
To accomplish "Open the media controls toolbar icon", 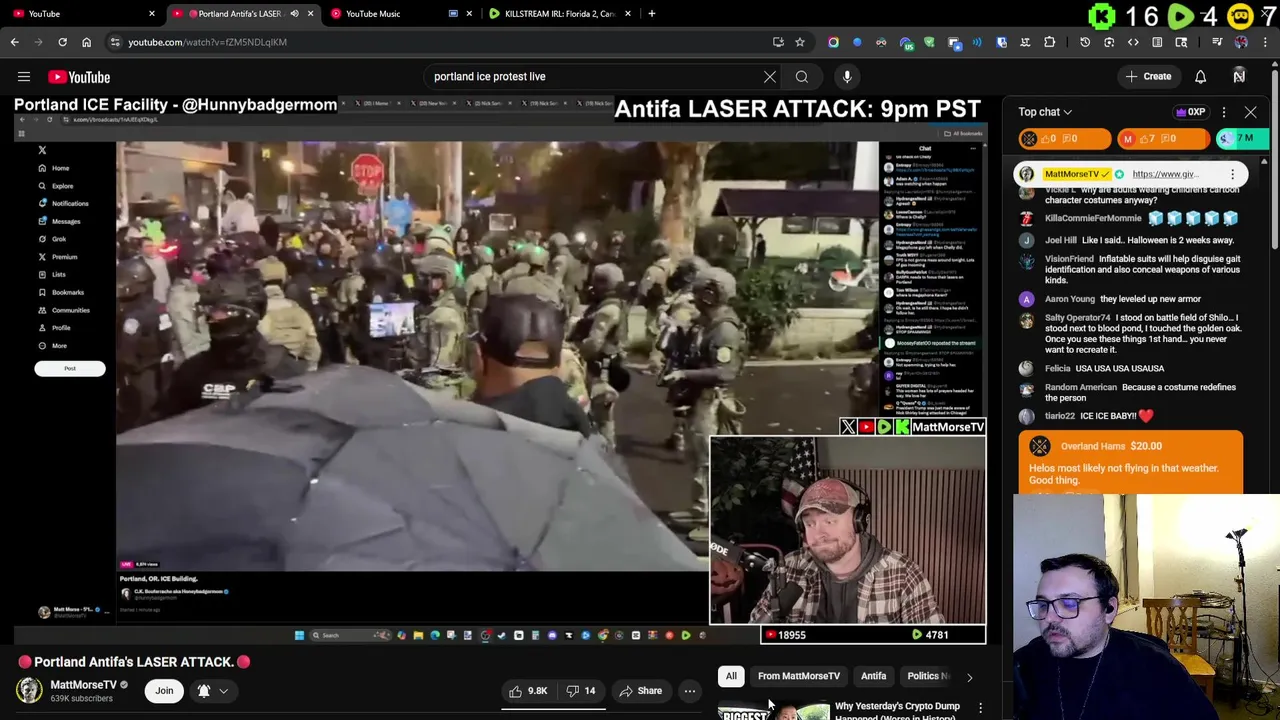I will (x=1217, y=42).
